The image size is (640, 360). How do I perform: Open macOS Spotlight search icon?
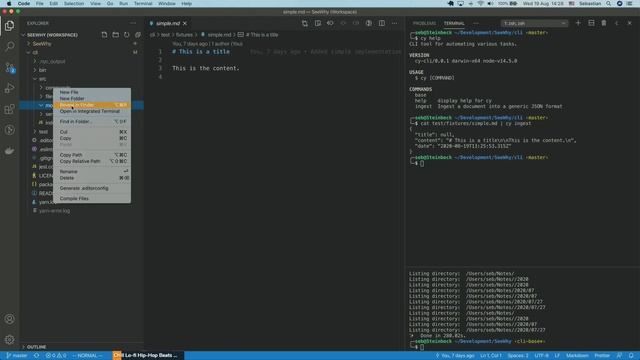pos(608,4)
